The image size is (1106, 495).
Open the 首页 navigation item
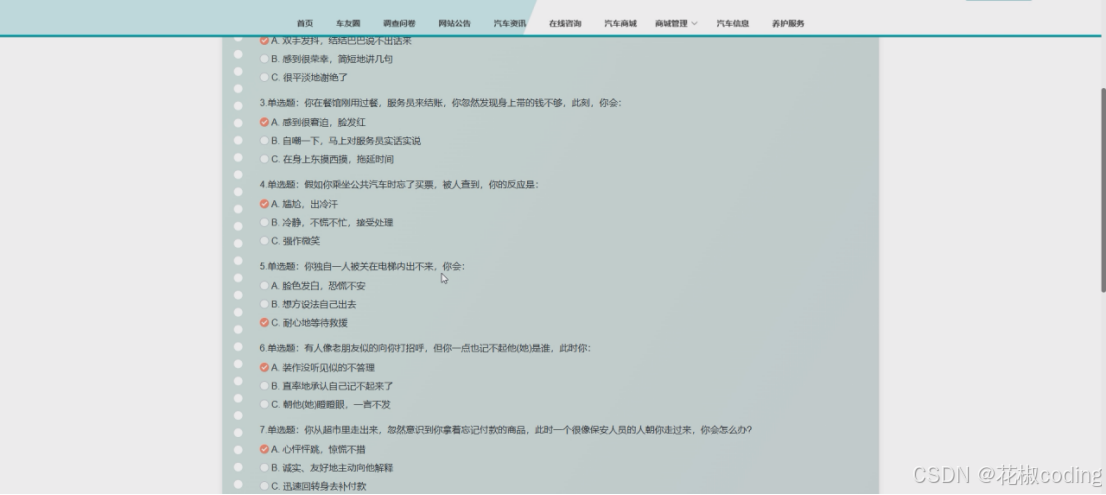pos(305,23)
